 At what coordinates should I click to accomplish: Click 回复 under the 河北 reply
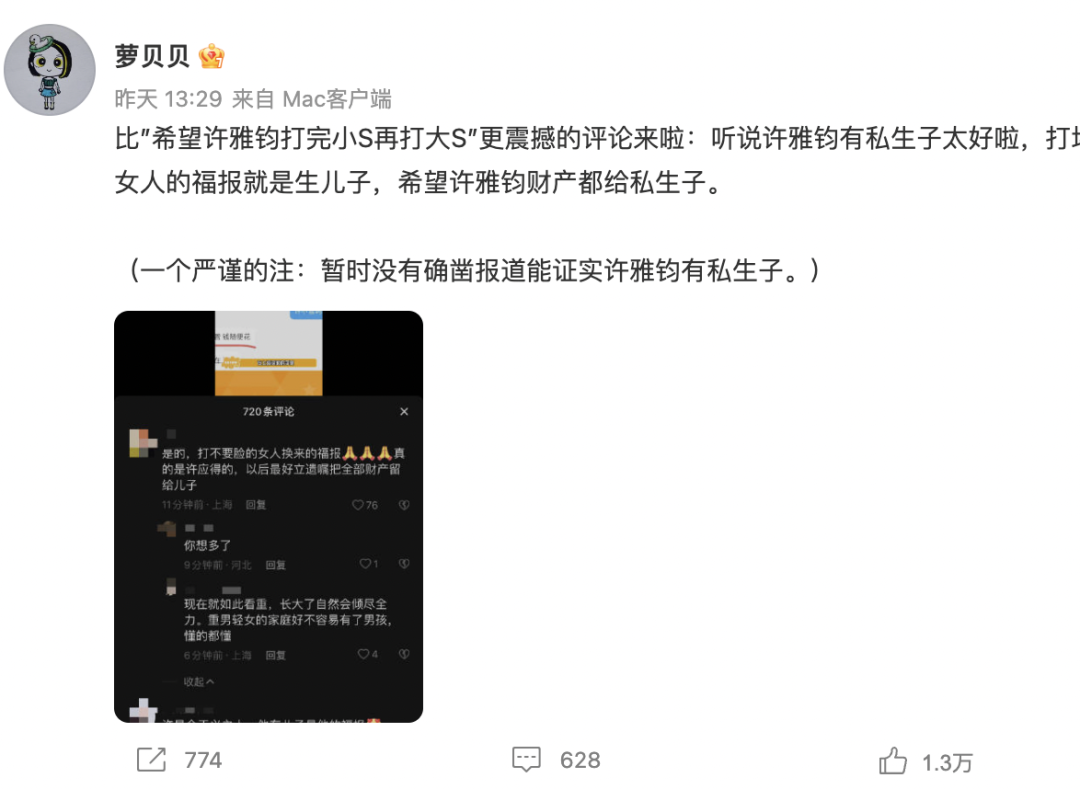276,565
